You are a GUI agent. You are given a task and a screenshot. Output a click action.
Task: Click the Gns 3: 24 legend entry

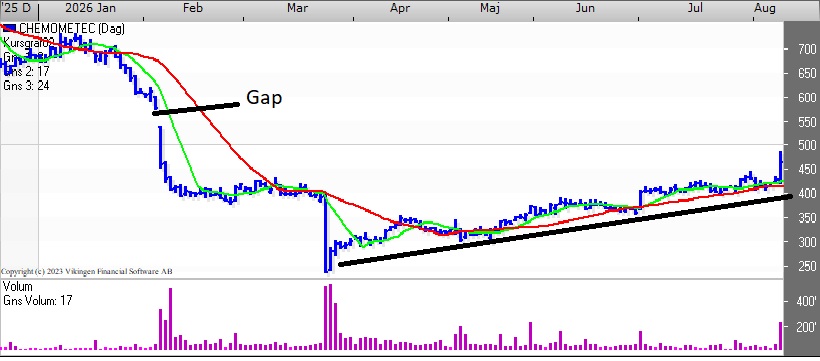click(x=26, y=85)
